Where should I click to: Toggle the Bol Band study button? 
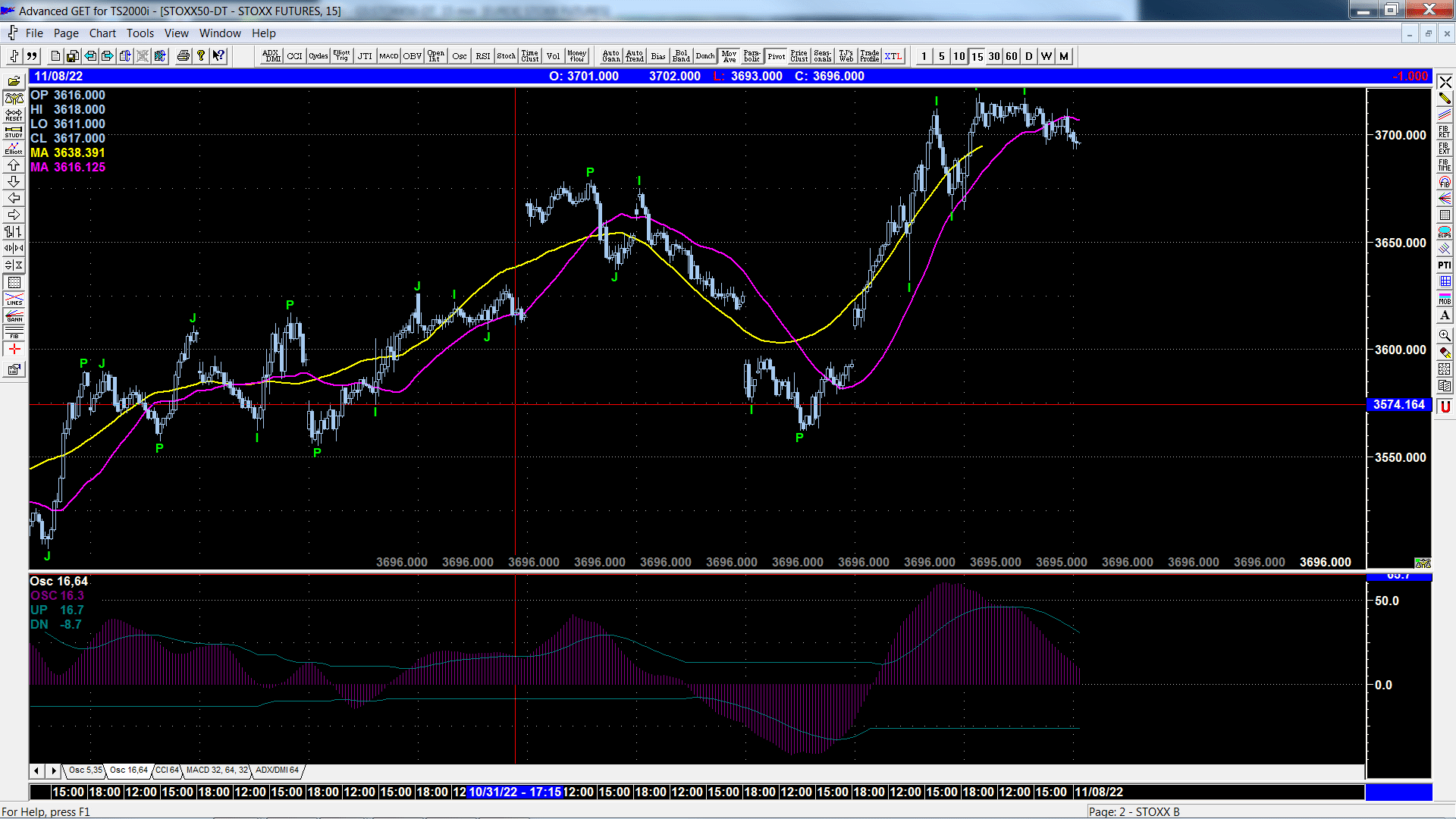(681, 56)
